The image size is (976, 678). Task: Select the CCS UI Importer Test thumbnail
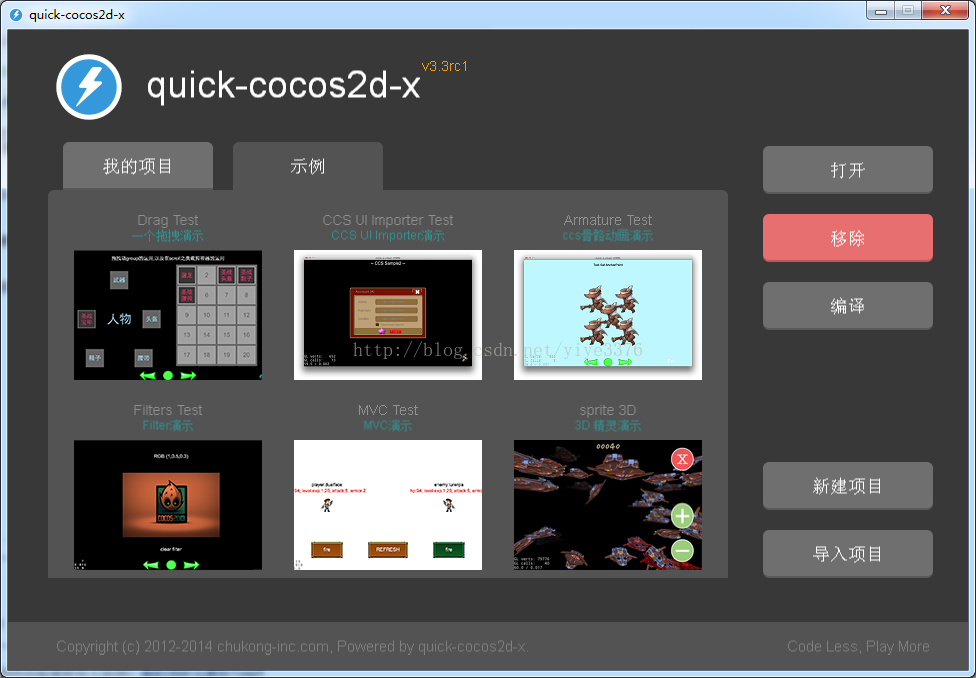[x=388, y=315]
